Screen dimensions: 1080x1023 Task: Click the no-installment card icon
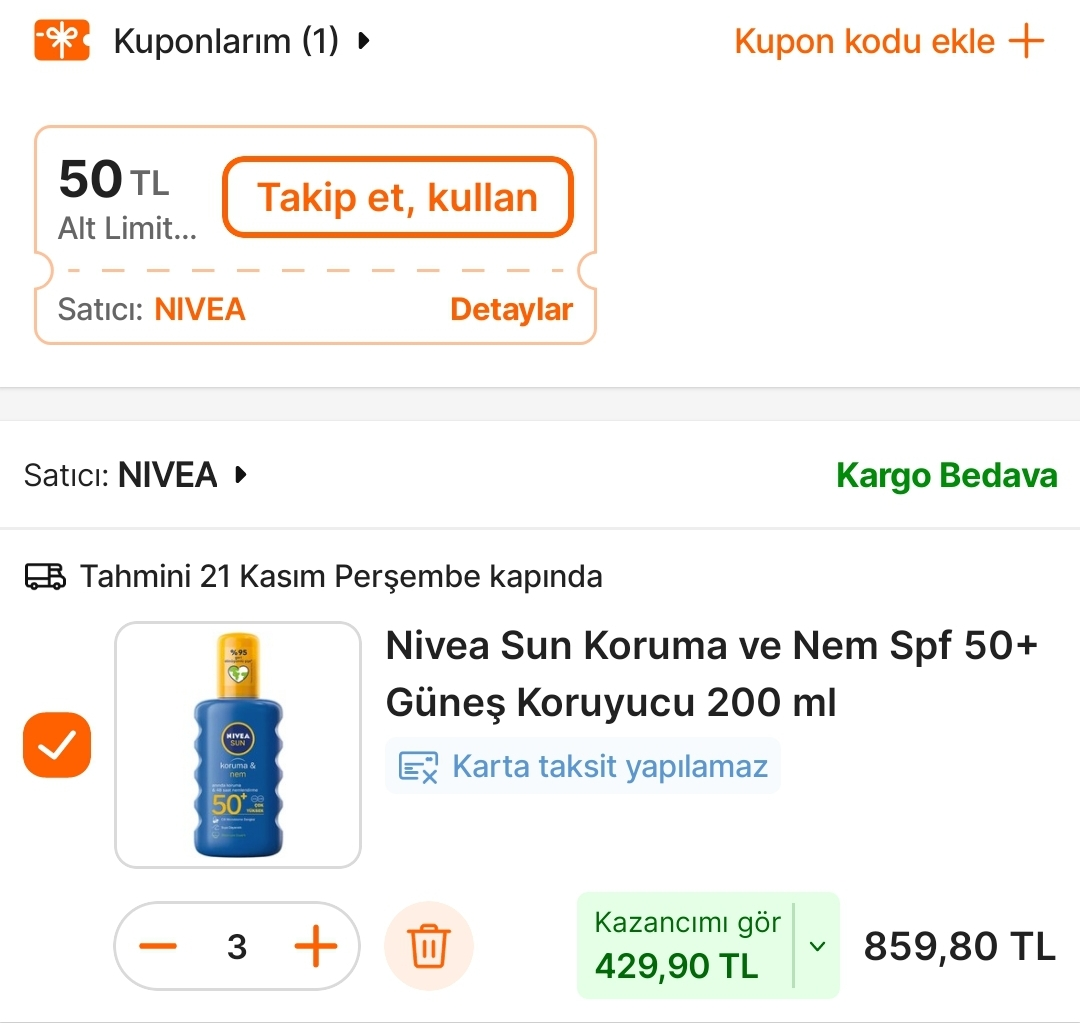click(418, 767)
